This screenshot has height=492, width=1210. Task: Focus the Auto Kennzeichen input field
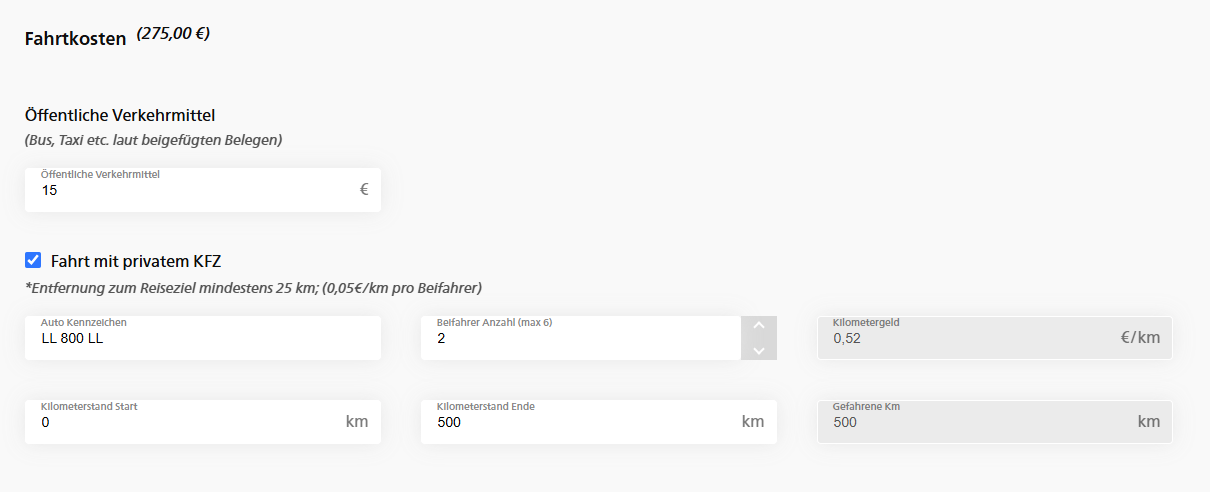point(200,338)
